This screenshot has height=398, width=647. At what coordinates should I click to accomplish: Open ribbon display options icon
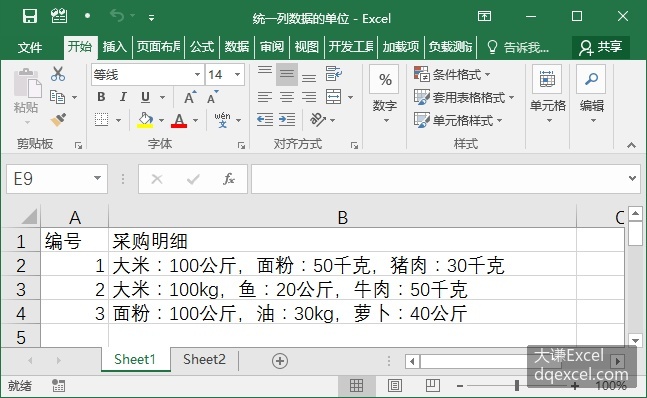tap(484, 16)
